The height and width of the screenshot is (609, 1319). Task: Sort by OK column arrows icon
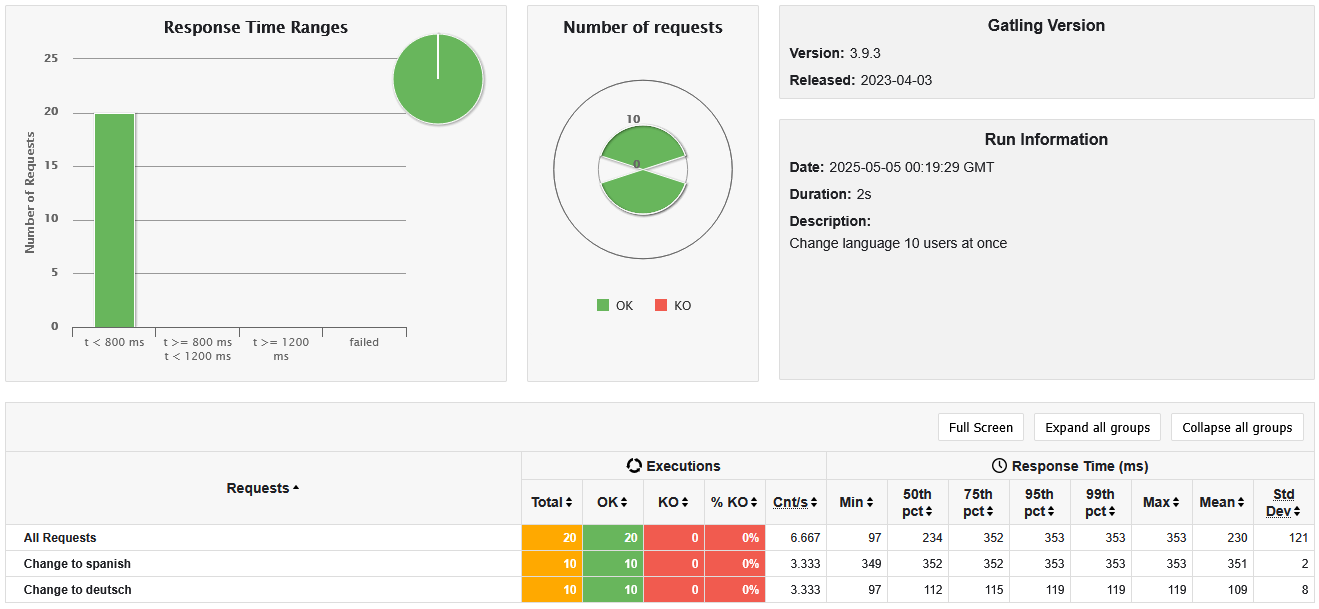[x=625, y=502]
